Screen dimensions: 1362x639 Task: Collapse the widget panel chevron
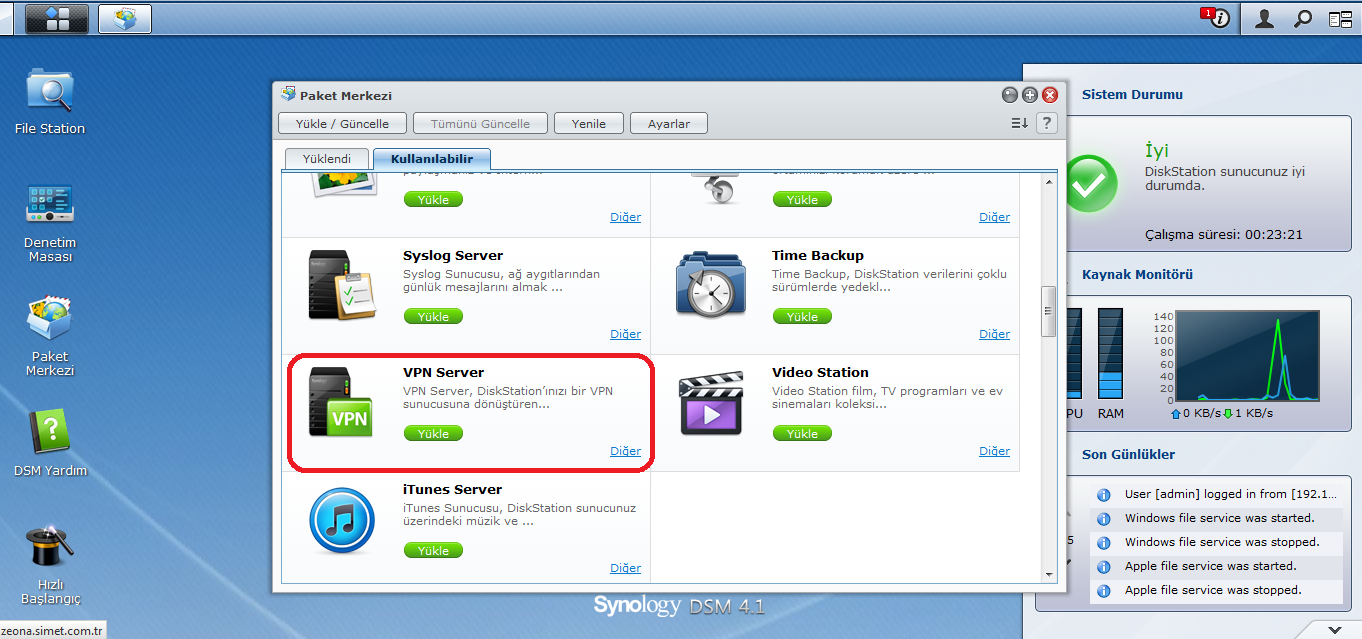(1335, 629)
